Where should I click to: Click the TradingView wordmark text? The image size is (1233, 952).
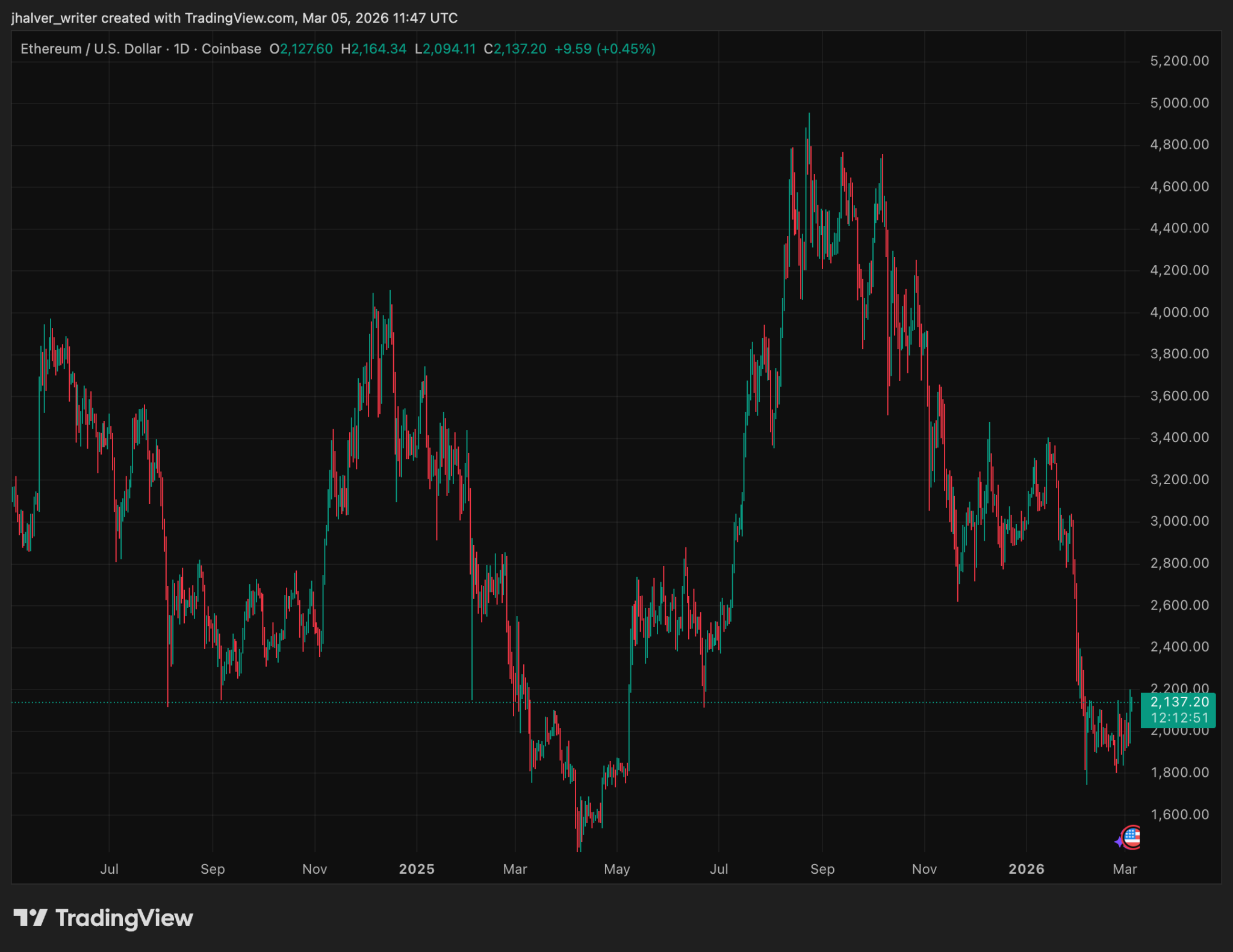click(124, 918)
